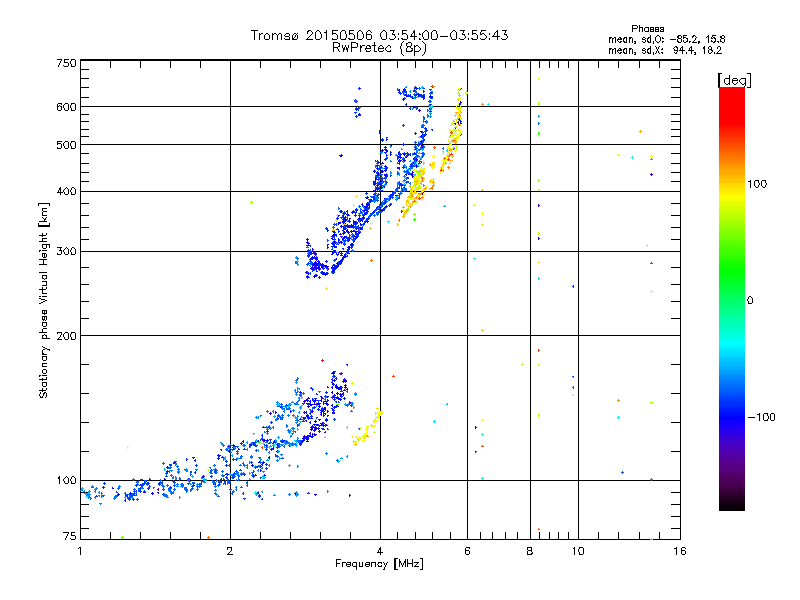The width and height of the screenshot is (800, 600).
Task: Click the y-axis '500' tick label
Action: pyautogui.click(x=66, y=145)
